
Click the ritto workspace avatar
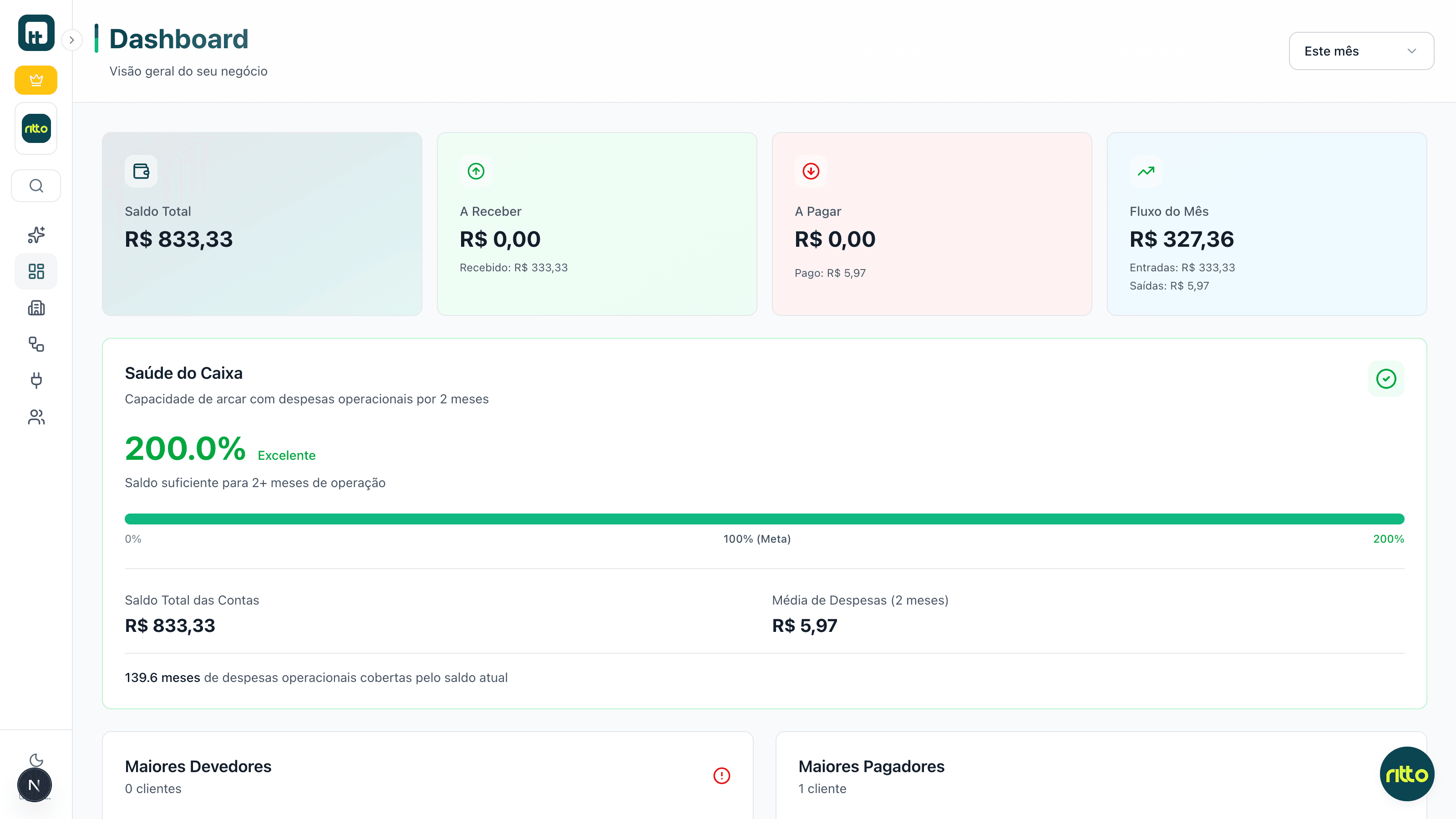36,128
